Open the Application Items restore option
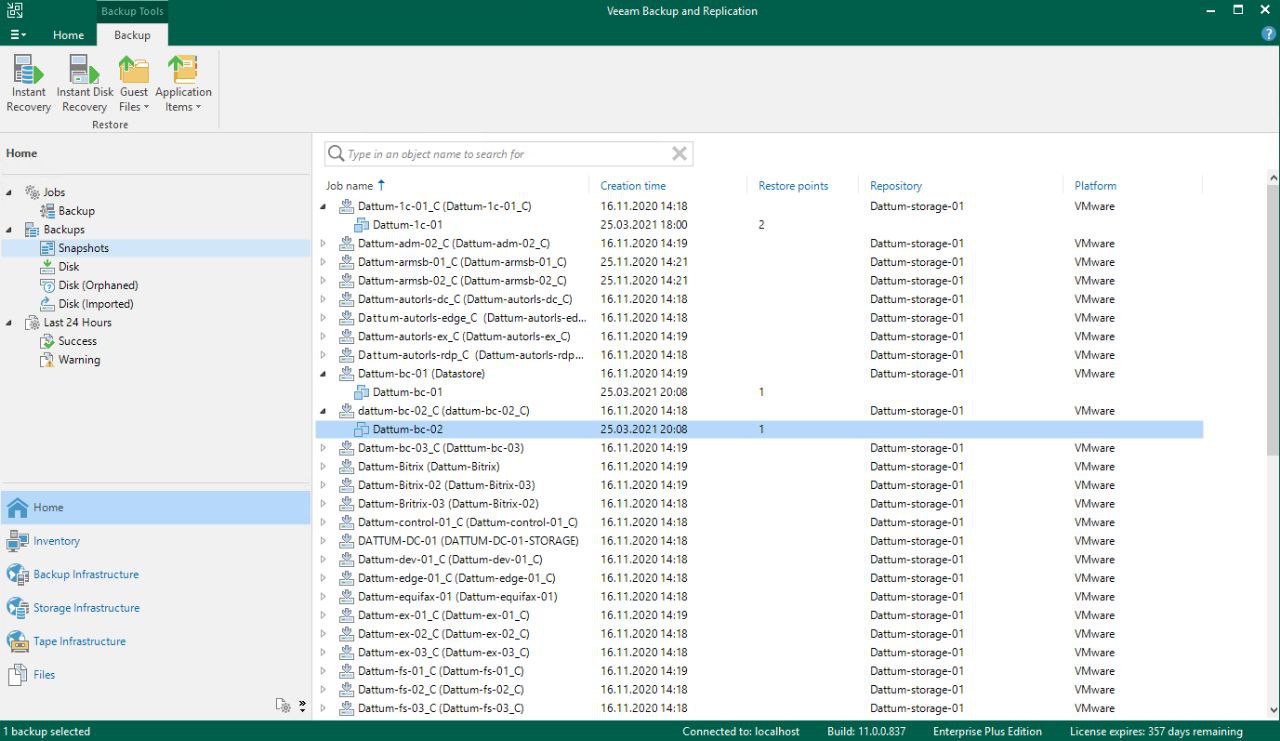This screenshot has height=741, width=1280. pos(183,83)
